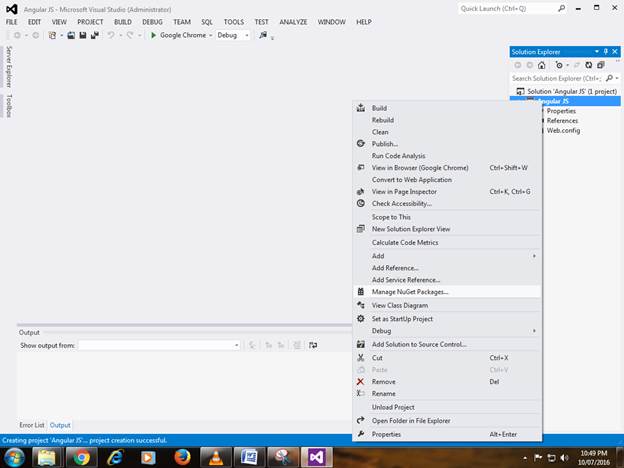Choose Remove from the context menu

(447, 382)
